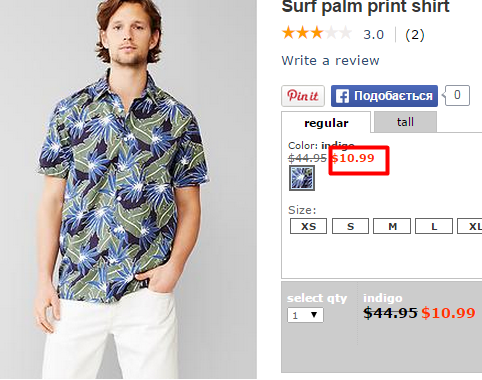Click the Facebook like count bubble
Viewport: 482px width, 380px height.
[457, 95]
